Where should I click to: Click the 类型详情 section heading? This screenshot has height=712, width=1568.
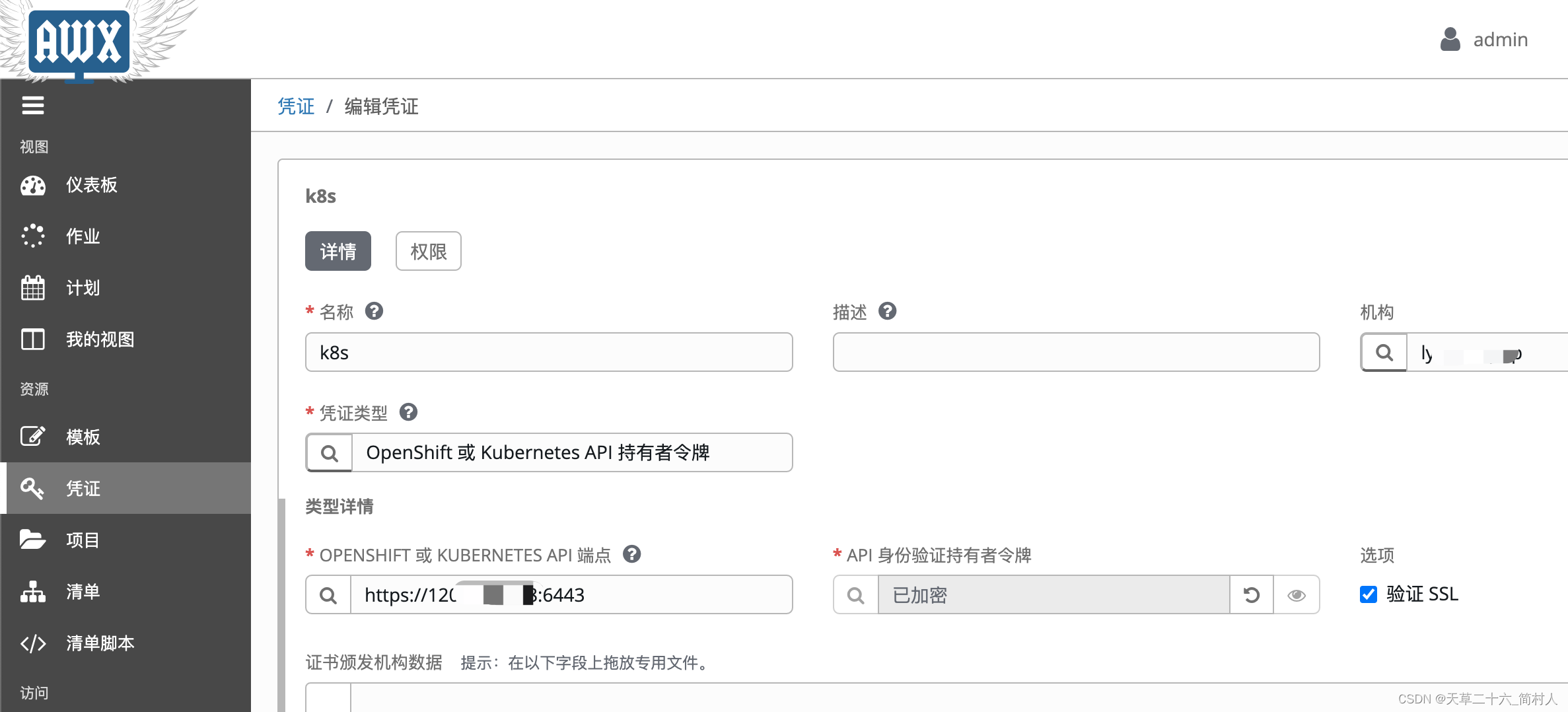coord(339,507)
